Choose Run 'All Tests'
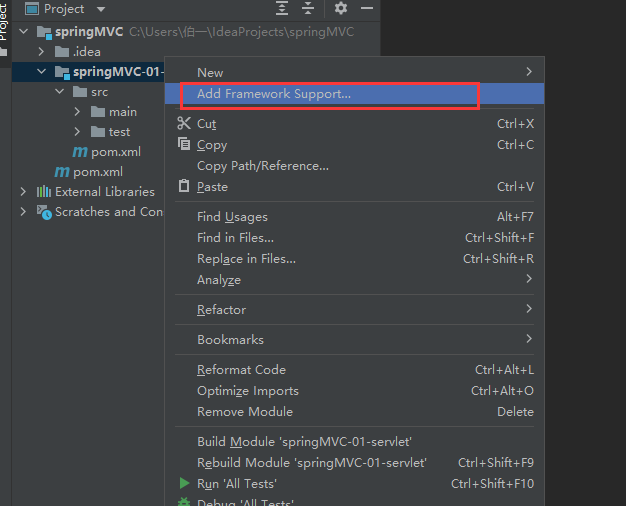This screenshot has width=626, height=506. click(x=355, y=484)
